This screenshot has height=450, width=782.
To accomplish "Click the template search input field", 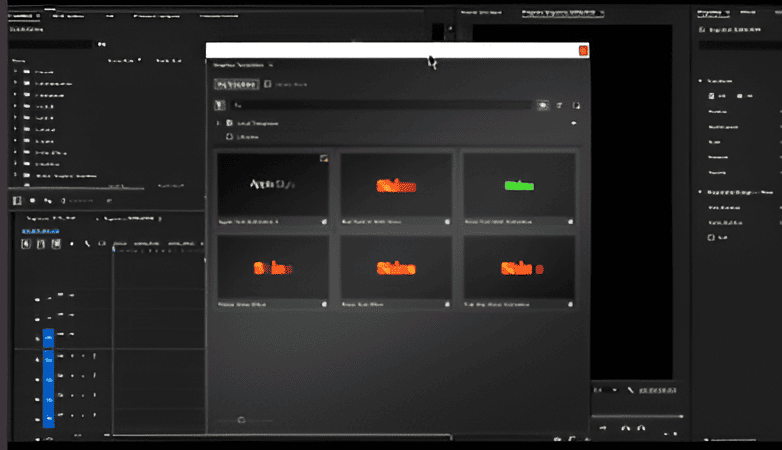I will coord(380,104).
